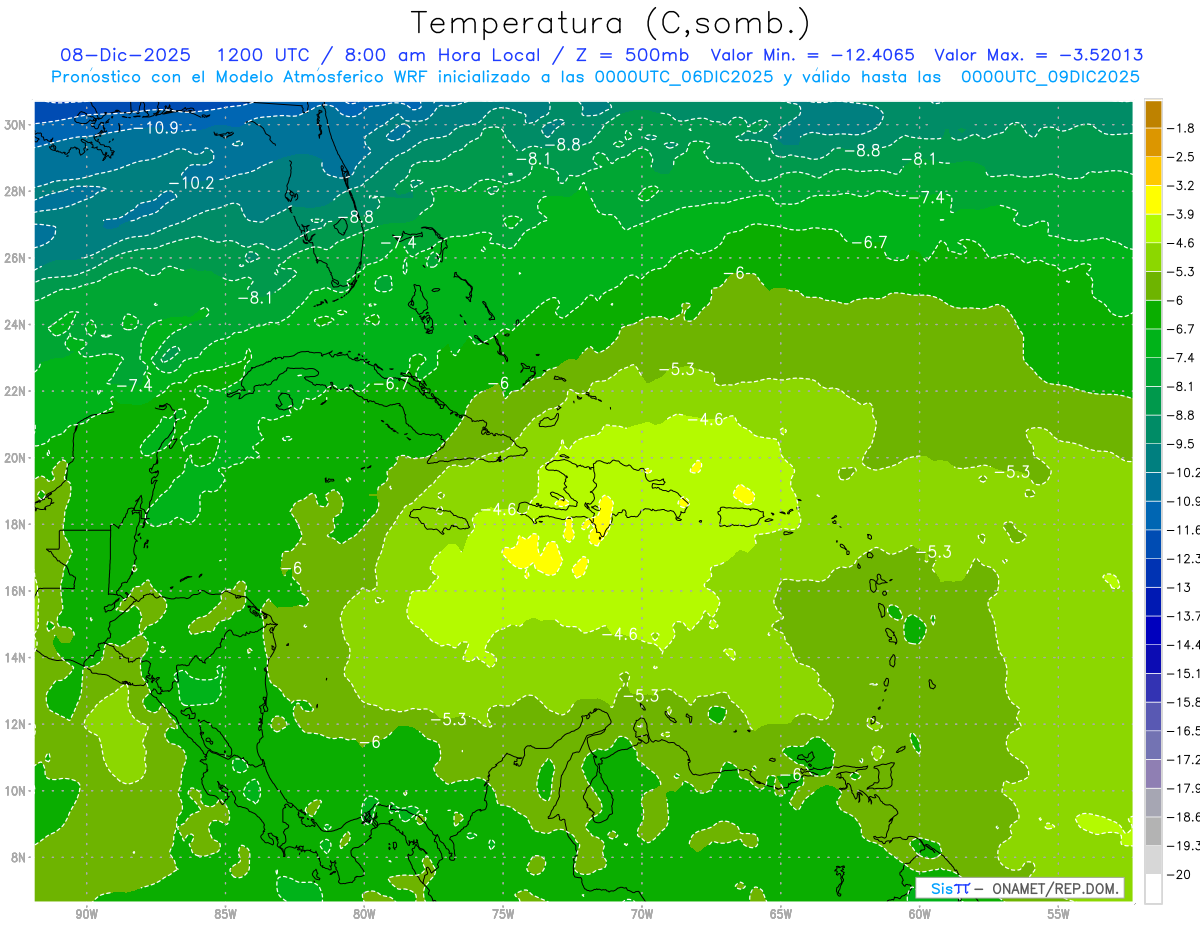This screenshot has height=927, width=1200.
Task: Click the "-15.1" colorbar label
Action: tap(1184, 673)
